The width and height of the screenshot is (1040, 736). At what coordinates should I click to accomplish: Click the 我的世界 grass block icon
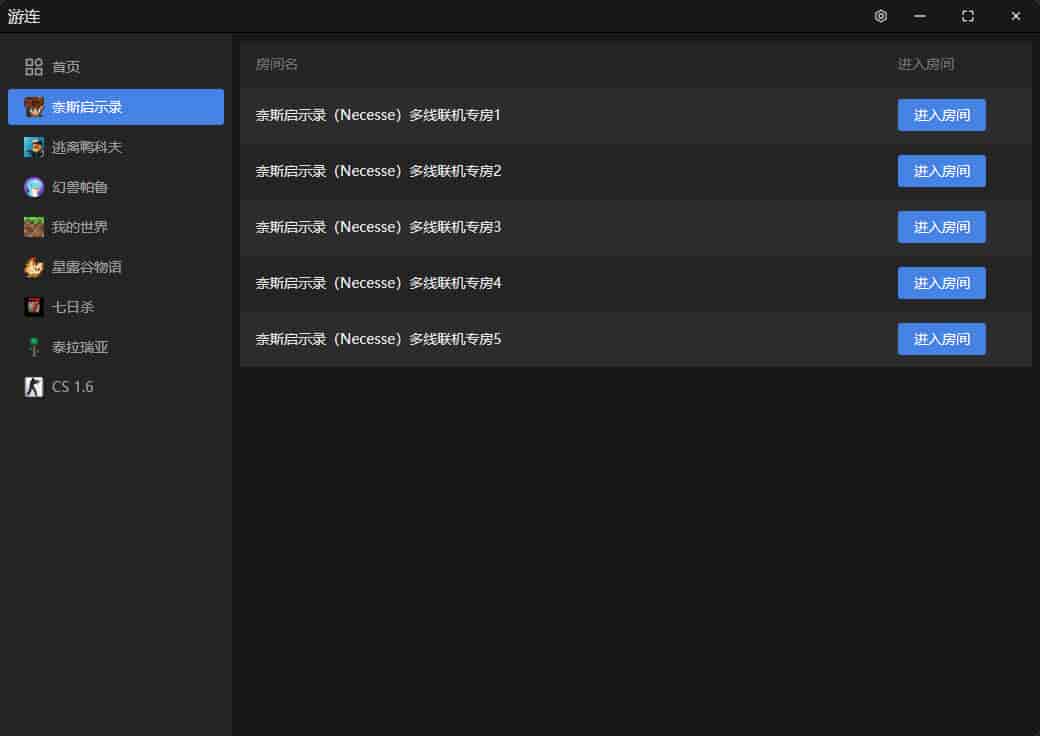click(x=34, y=227)
